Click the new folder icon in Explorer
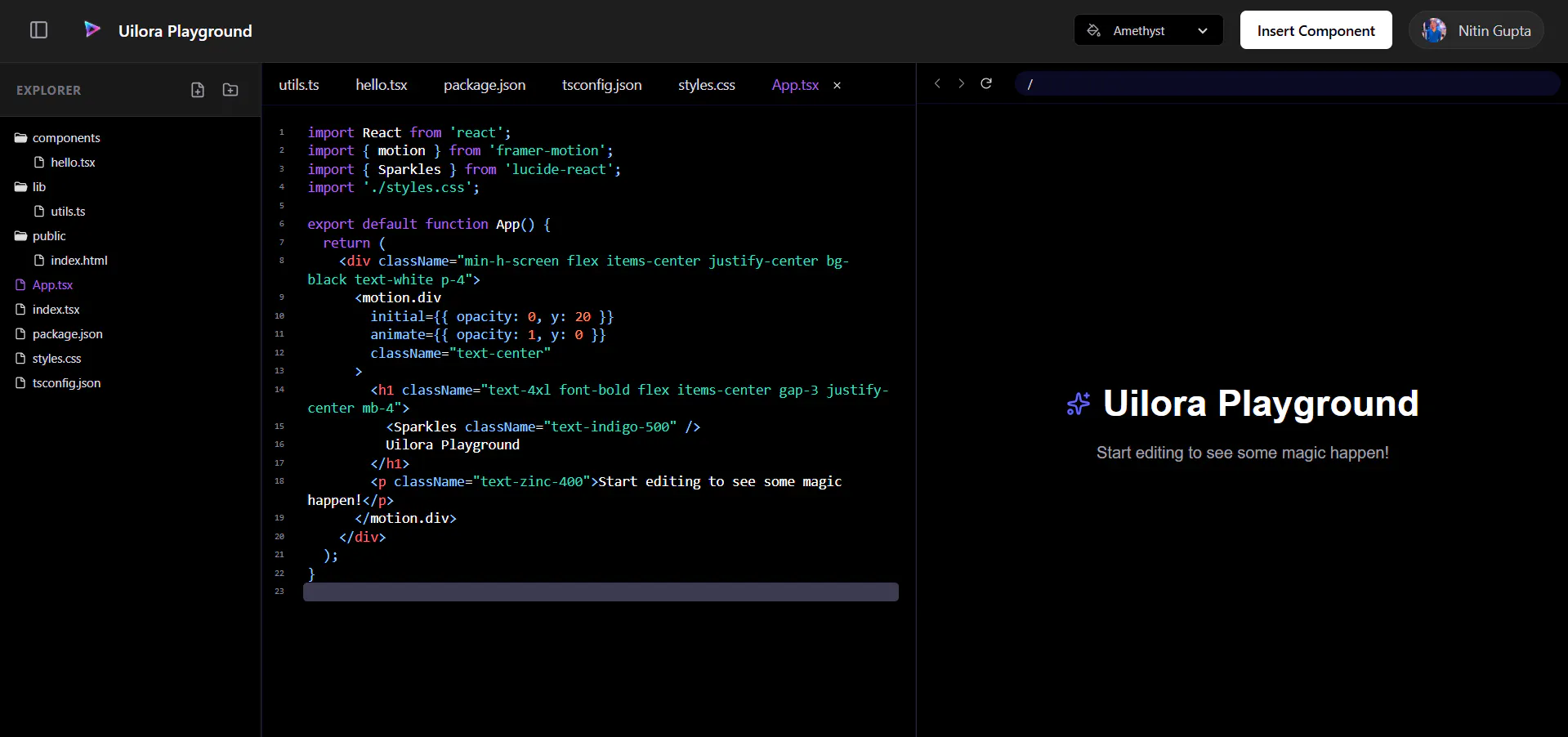 pos(230,90)
